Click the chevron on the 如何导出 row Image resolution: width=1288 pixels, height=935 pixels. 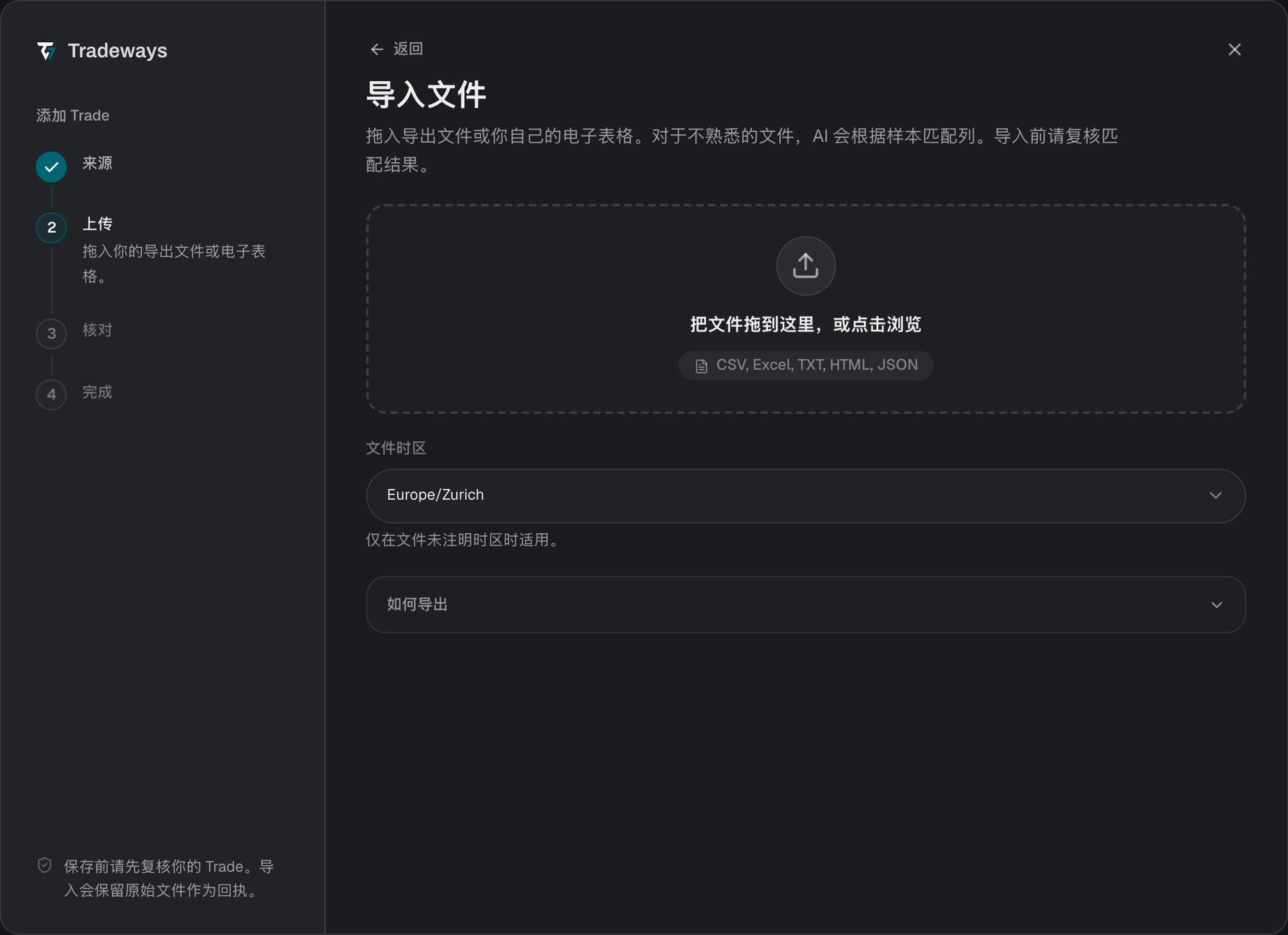(1216, 605)
